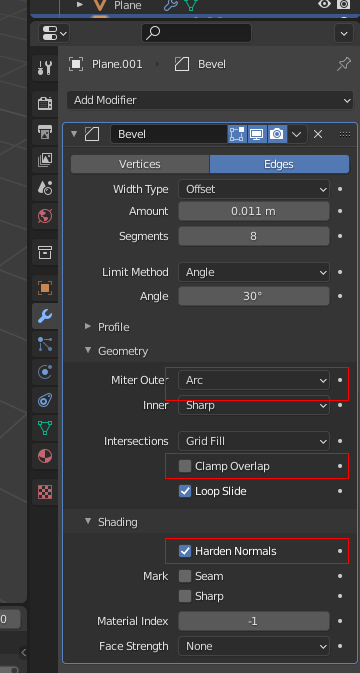Image resolution: width=360 pixels, height=673 pixels.
Task: Open the Inner Sharp miter dropdown
Action: [254, 405]
